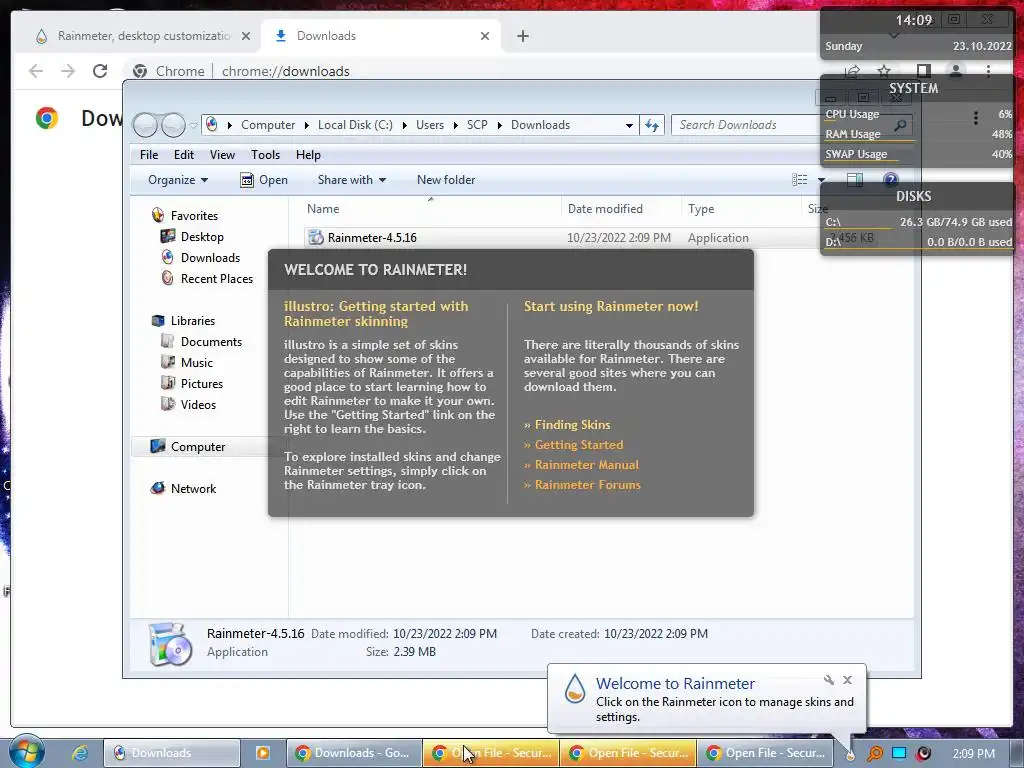Open balloon notification settings wrench icon

pos(829,680)
